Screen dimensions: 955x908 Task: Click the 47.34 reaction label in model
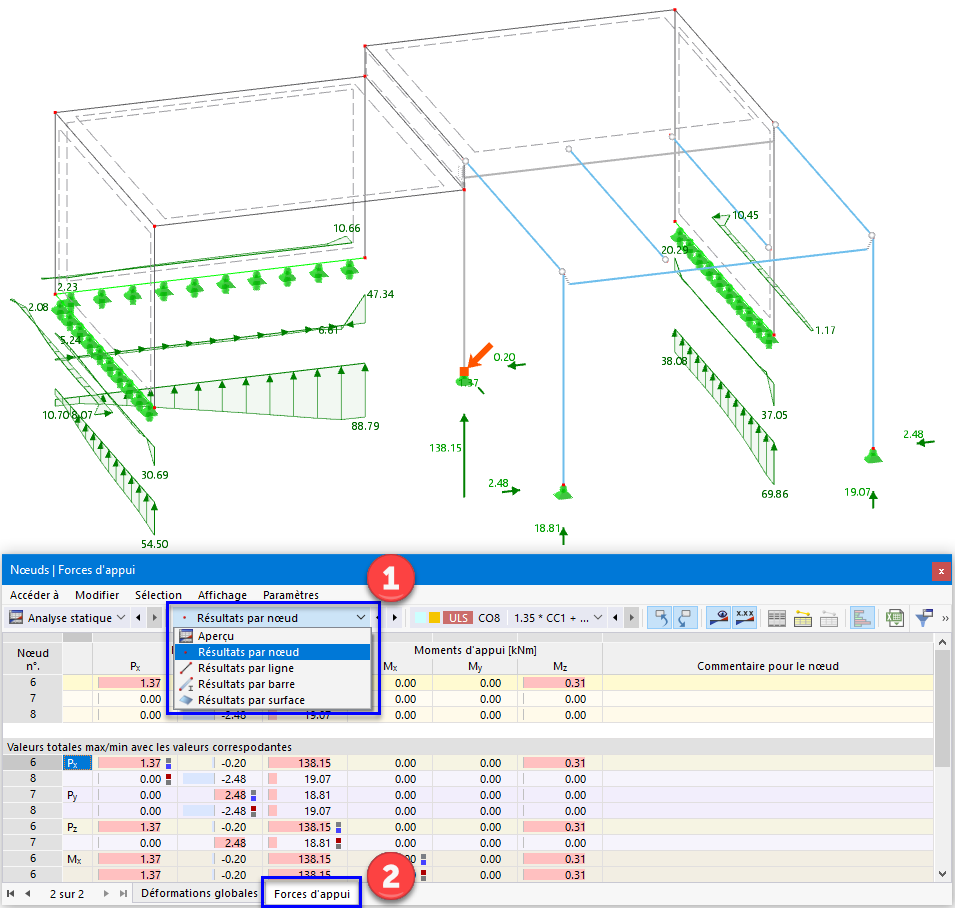click(380, 294)
